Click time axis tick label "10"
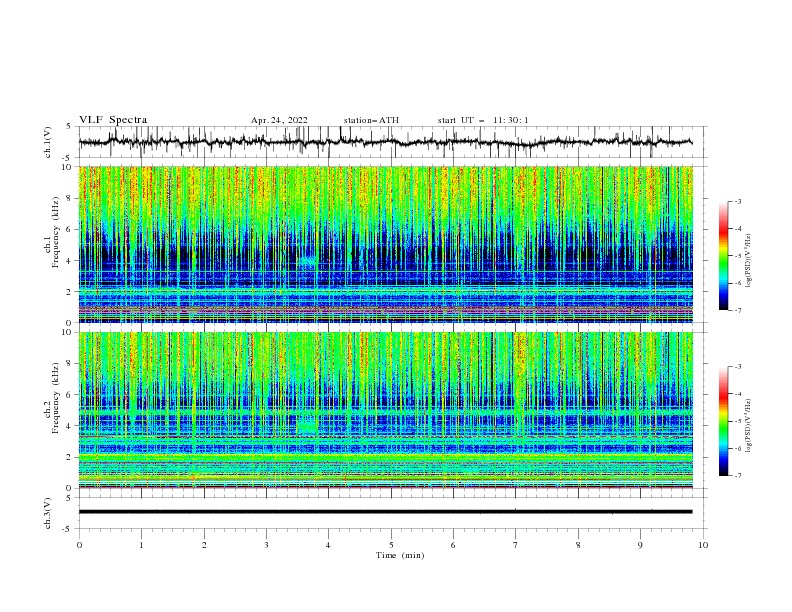 (703, 545)
